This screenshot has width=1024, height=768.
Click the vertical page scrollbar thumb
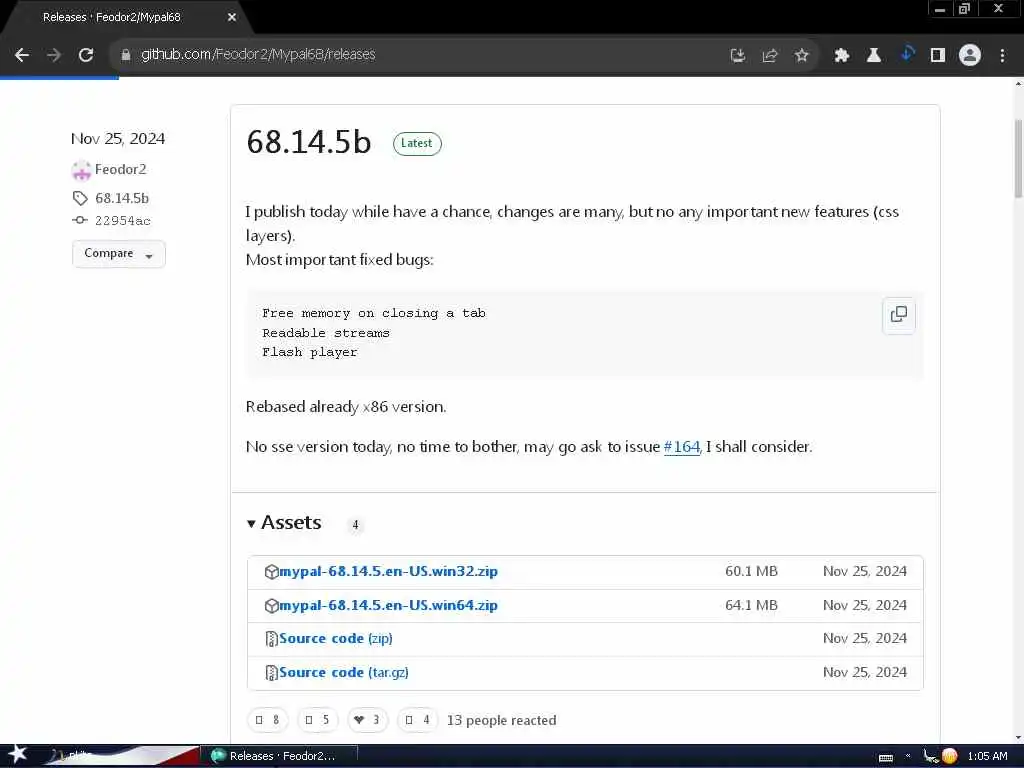tap(1018, 159)
